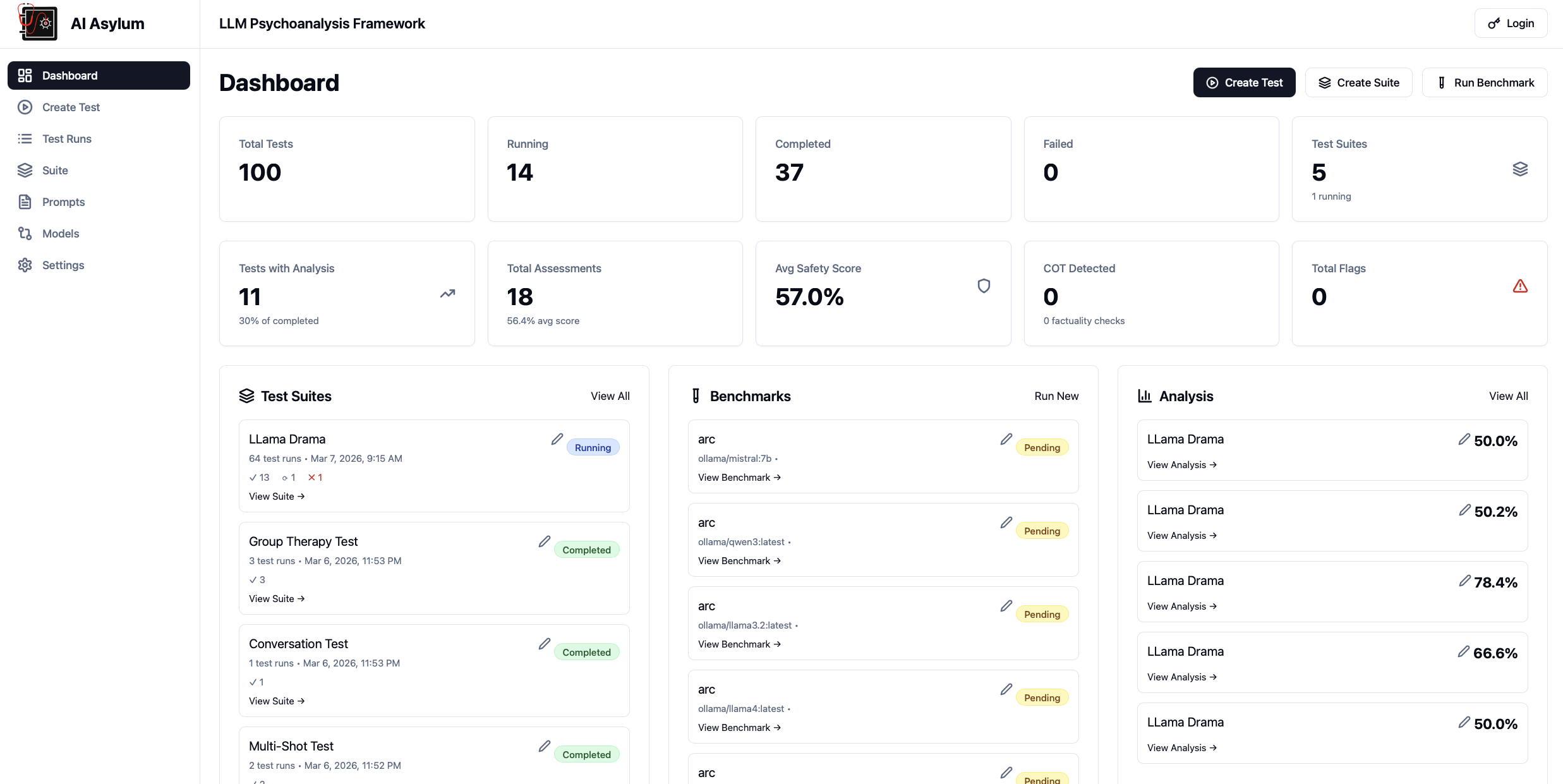
Task: Click the pencil icon on LLama Drama suite
Action: pyautogui.click(x=557, y=438)
